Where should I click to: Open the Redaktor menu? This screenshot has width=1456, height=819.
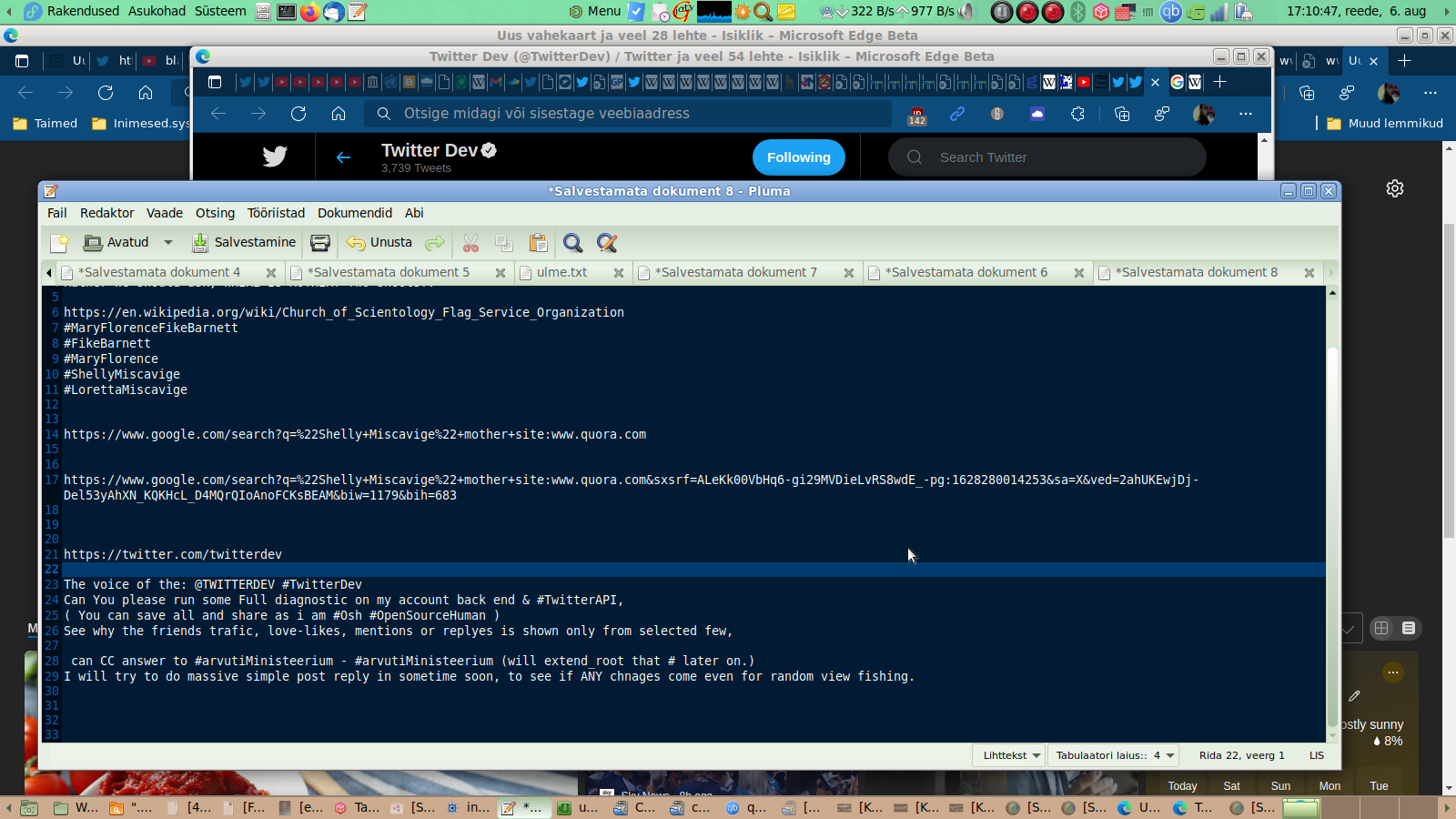(x=107, y=213)
